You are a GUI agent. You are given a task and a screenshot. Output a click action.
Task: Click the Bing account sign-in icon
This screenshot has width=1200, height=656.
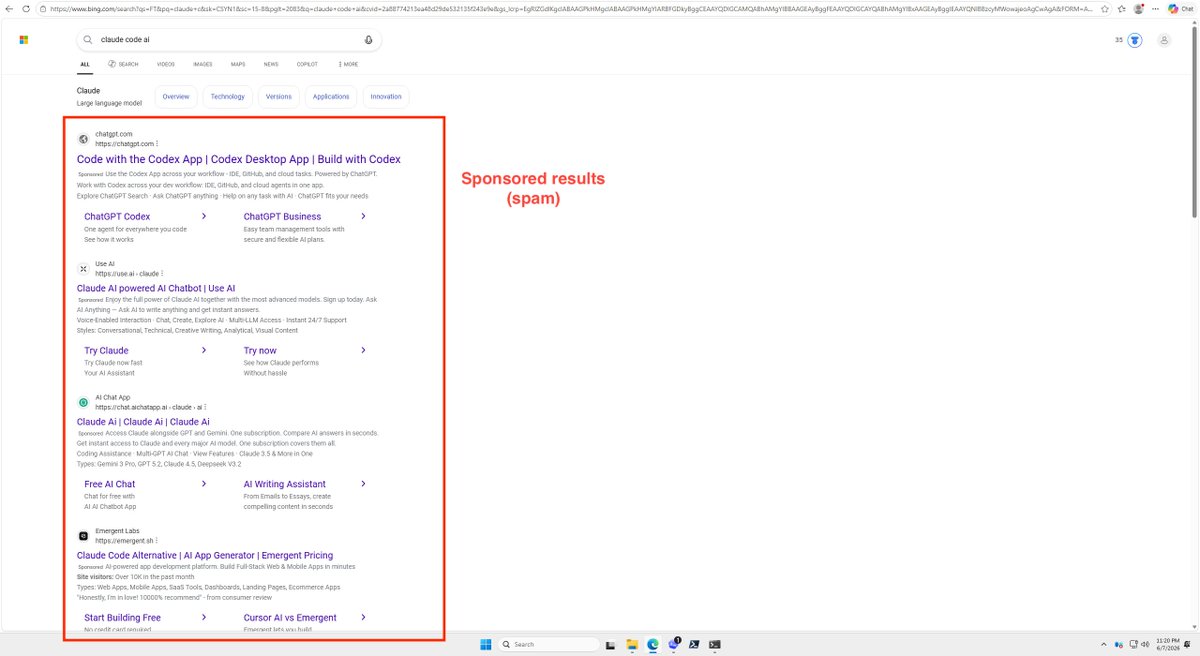[1164, 40]
